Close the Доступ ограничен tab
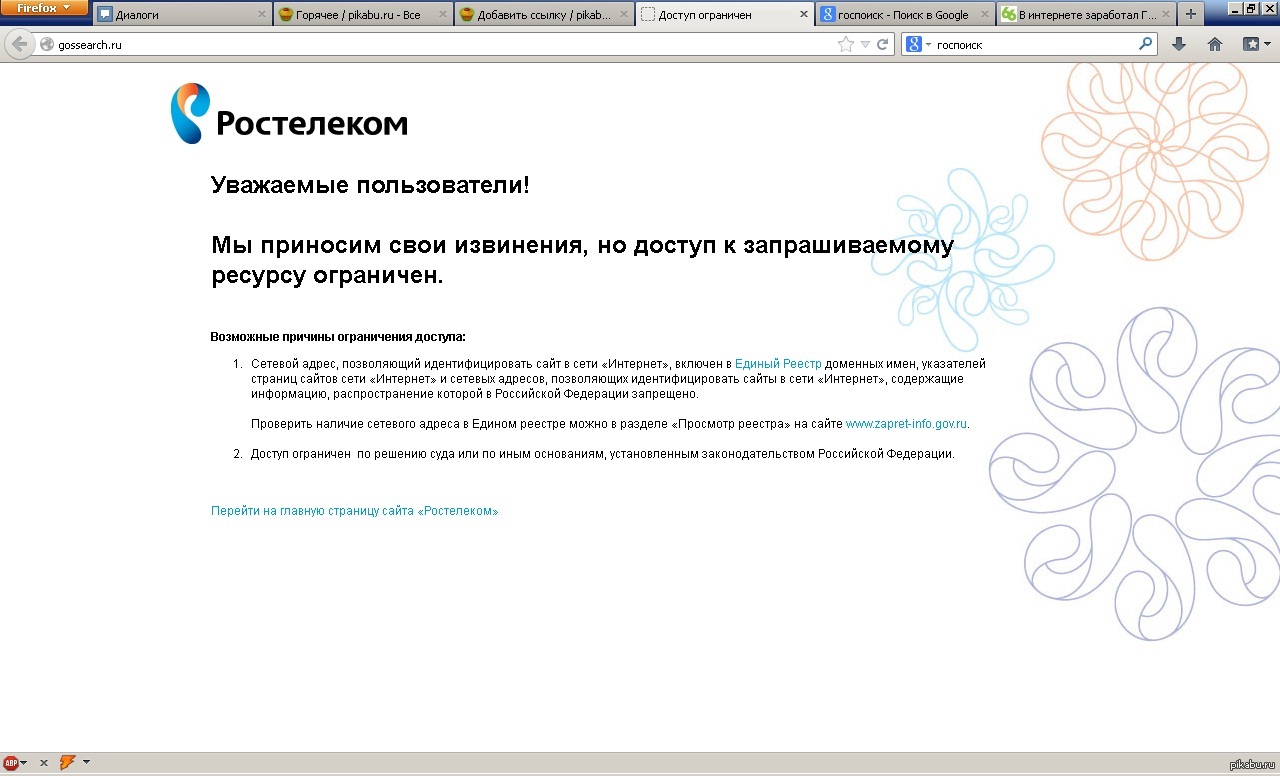The image size is (1280, 776). [x=804, y=15]
